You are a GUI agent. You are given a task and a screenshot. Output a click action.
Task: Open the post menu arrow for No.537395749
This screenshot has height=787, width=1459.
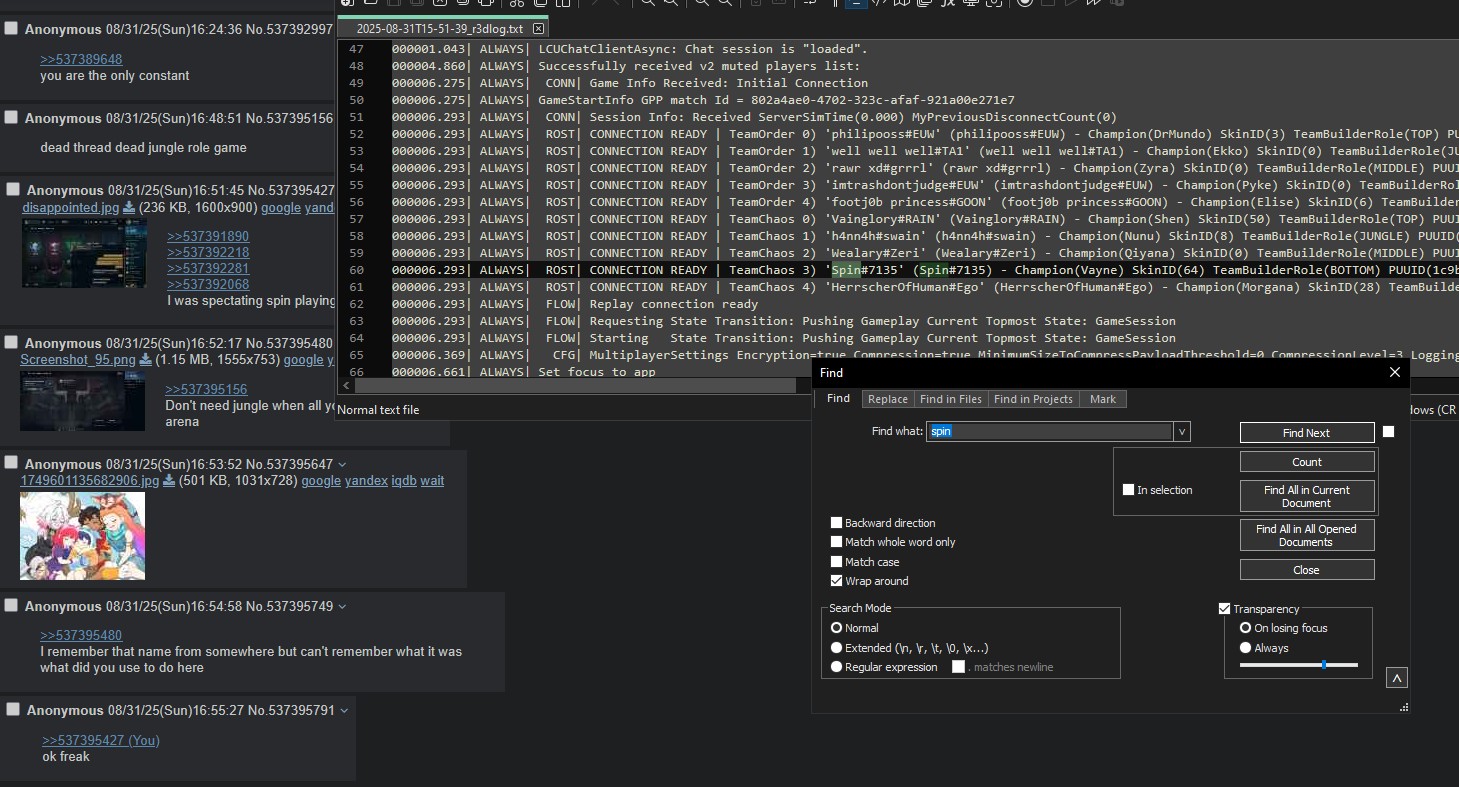[x=343, y=607]
